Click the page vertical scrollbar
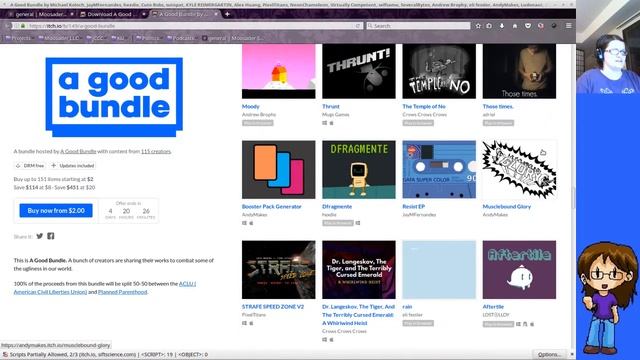 573,198
